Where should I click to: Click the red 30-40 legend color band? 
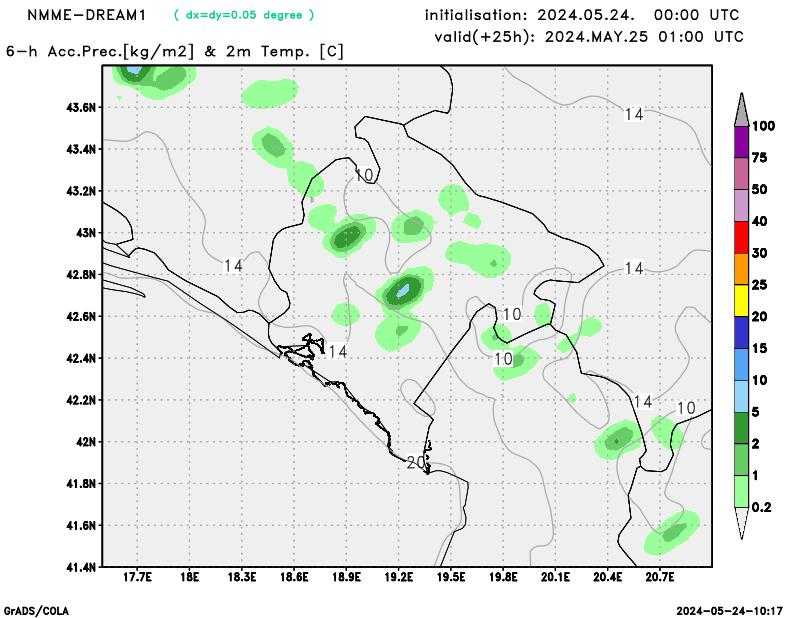coord(741,237)
